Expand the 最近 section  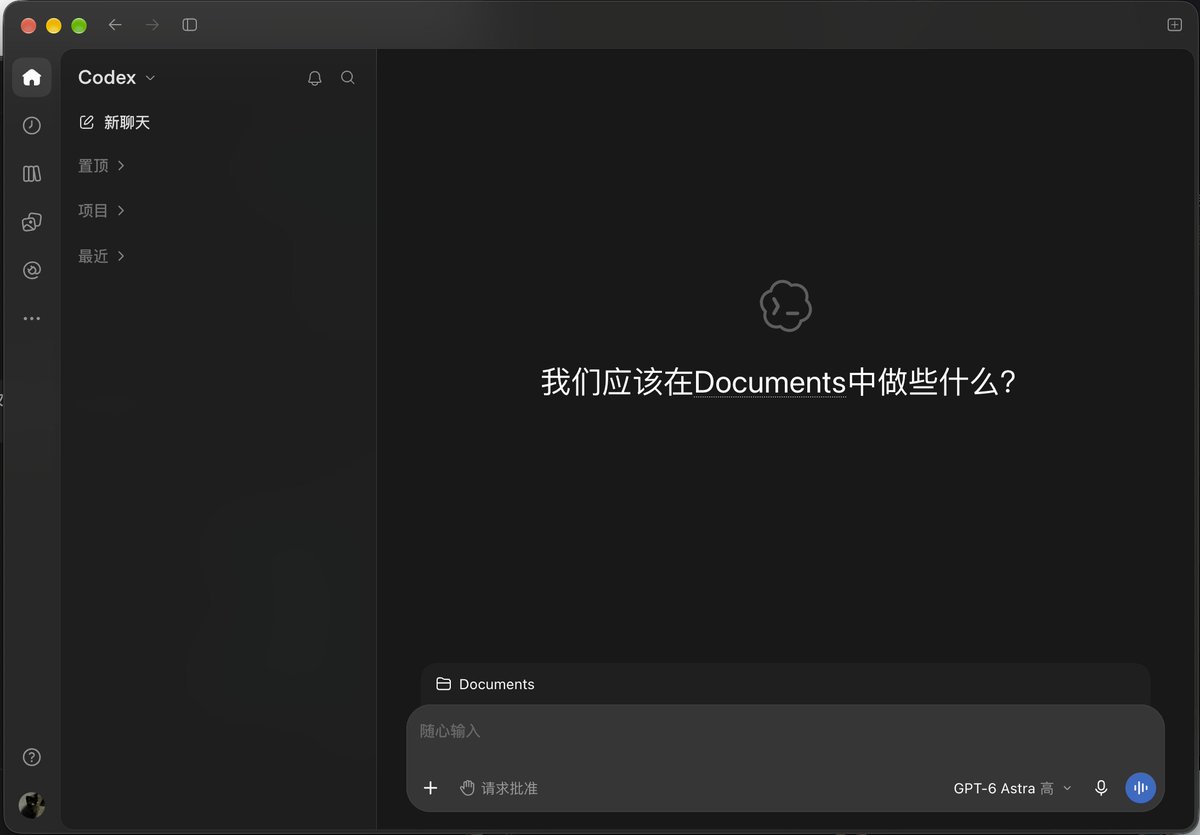pos(101,256)
